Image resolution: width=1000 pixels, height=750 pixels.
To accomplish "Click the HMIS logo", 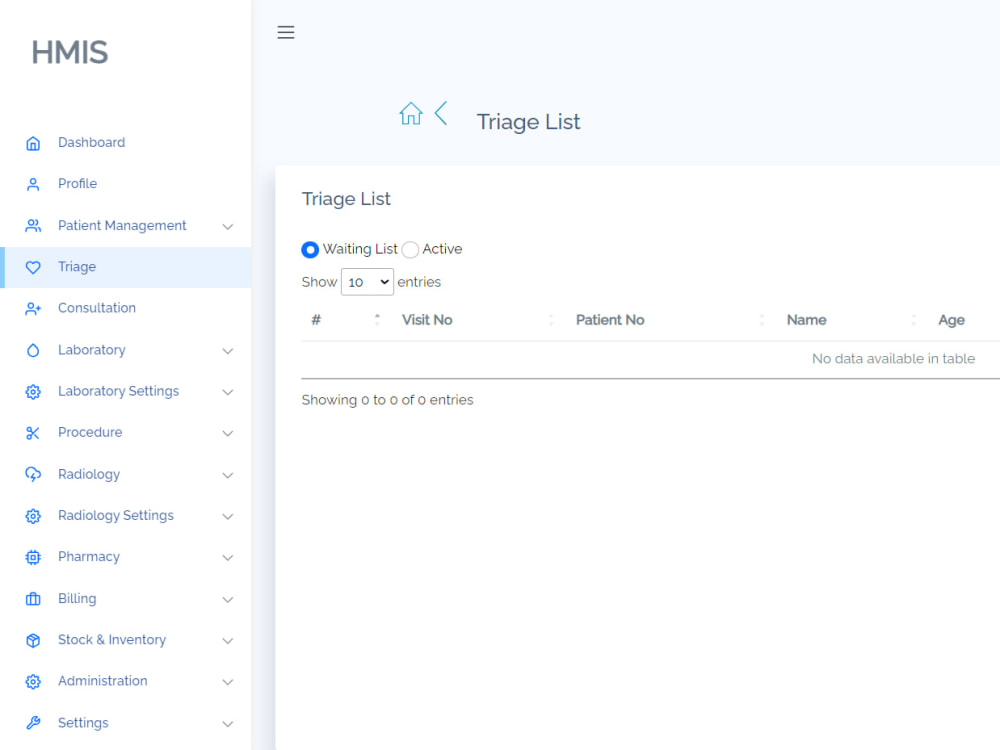I will pyautogui.click(x=70, y=52).
